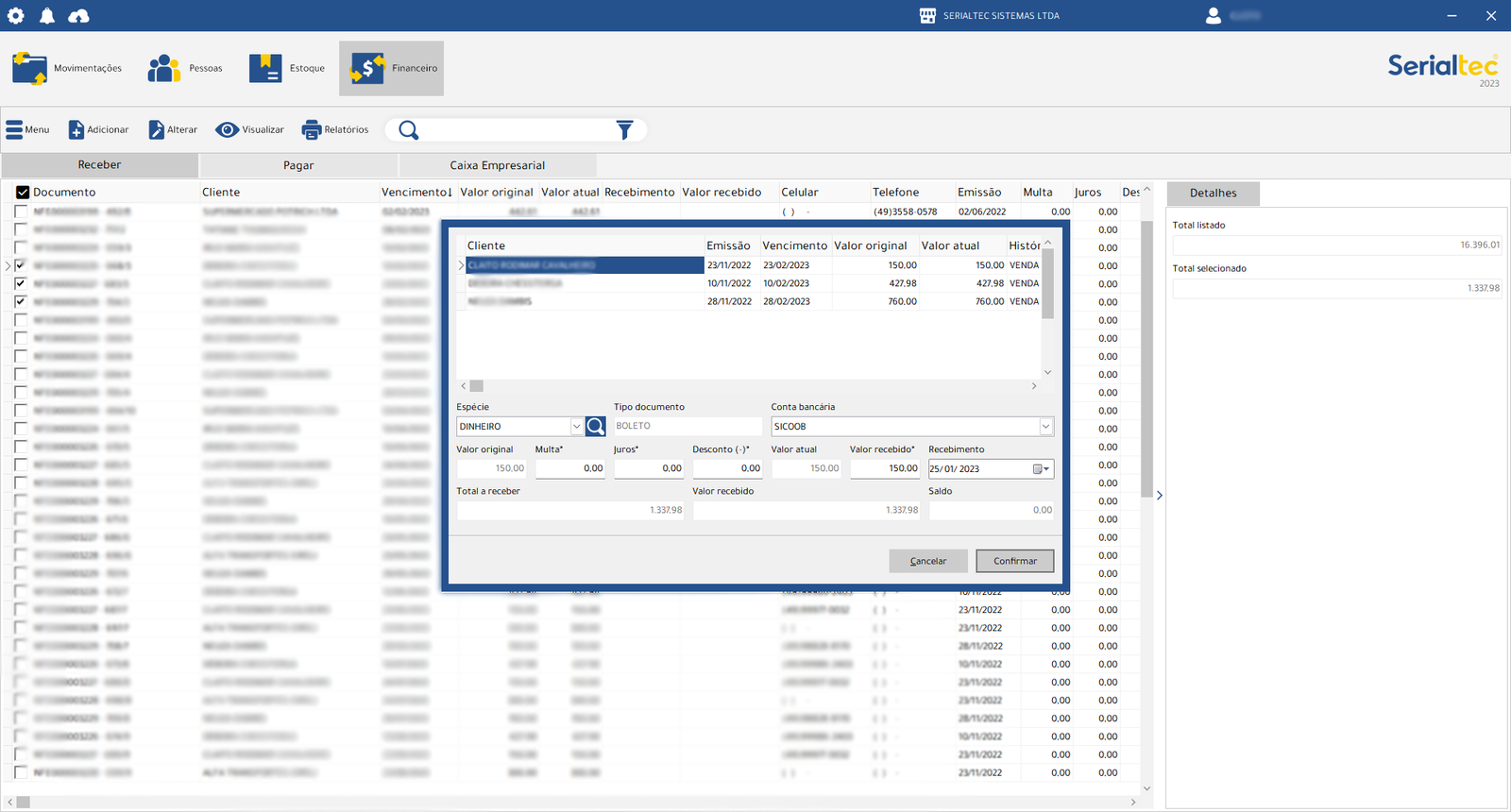Check the second row's checkbox in document list
1511x812 pixels.
click(x=21, y=229)
